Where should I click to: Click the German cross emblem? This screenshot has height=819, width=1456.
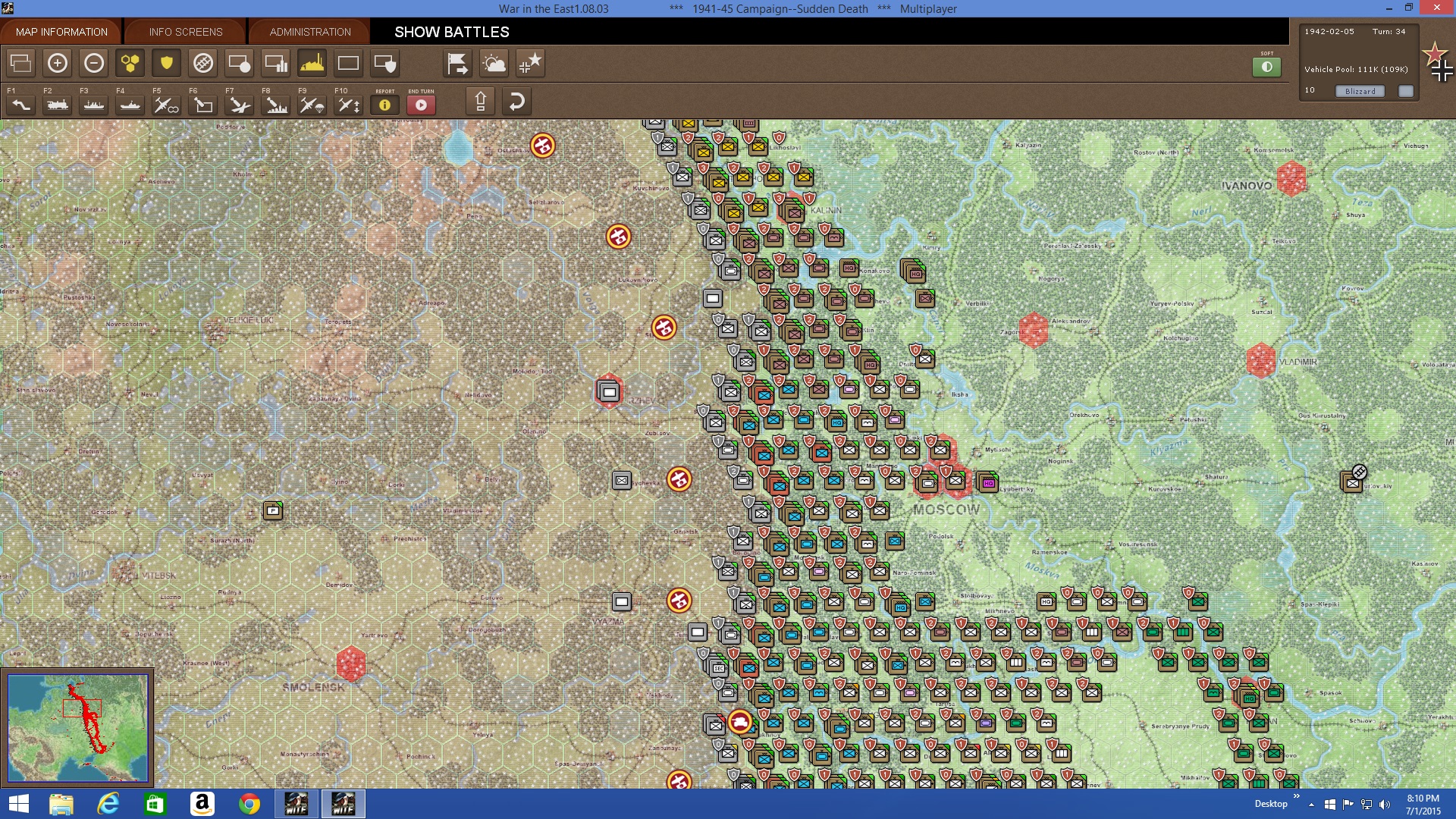(1442, 71)
